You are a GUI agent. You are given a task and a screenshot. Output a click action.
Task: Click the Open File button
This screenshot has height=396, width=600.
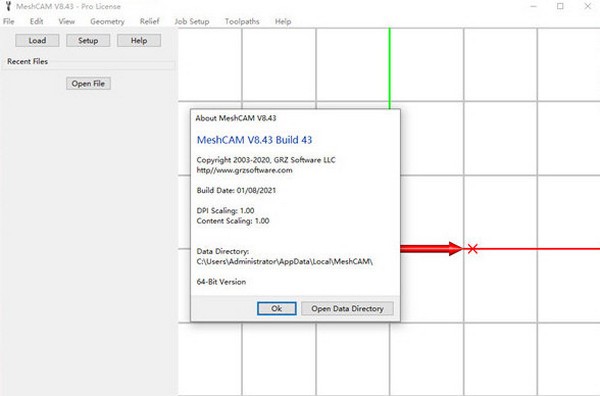(x=88, y=83)
